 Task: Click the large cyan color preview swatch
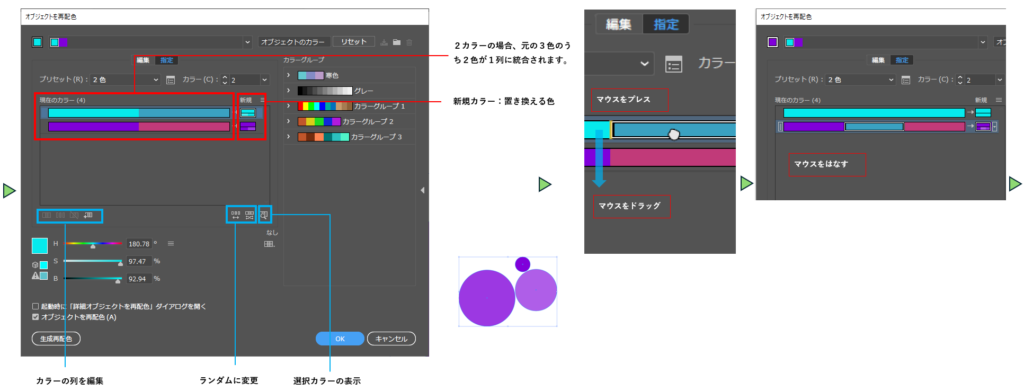(x=40, y=245)
